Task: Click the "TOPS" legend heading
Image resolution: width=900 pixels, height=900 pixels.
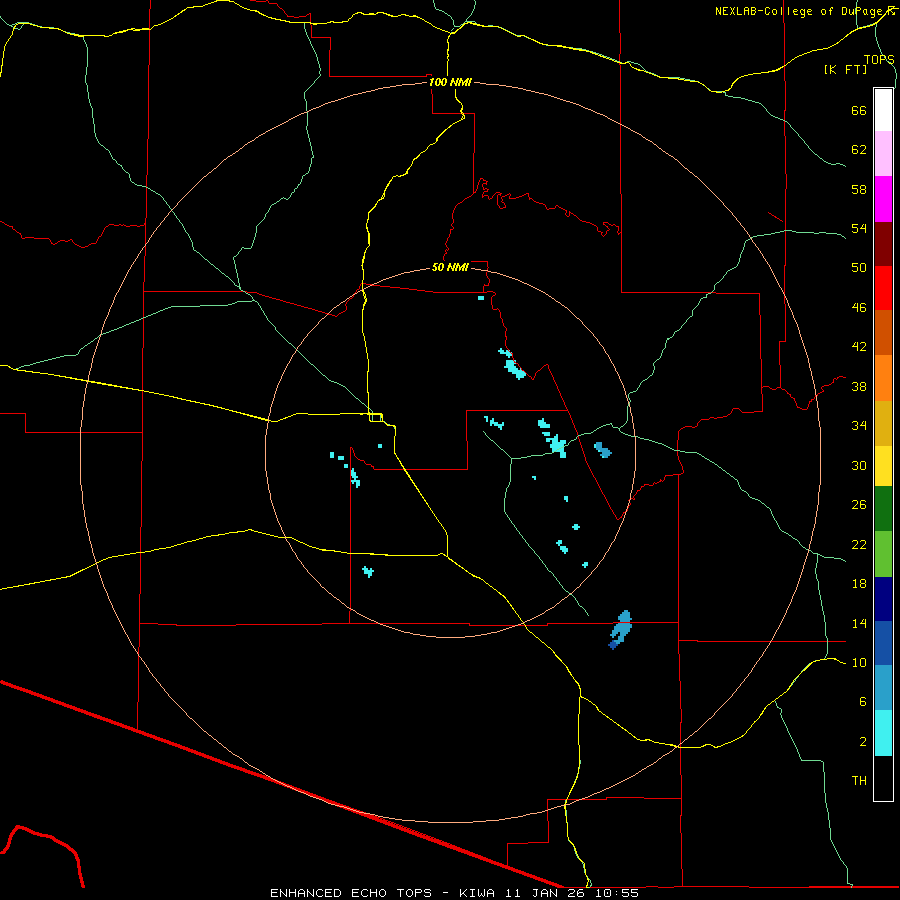Action: pyautogui.click(x=879, y=59)
